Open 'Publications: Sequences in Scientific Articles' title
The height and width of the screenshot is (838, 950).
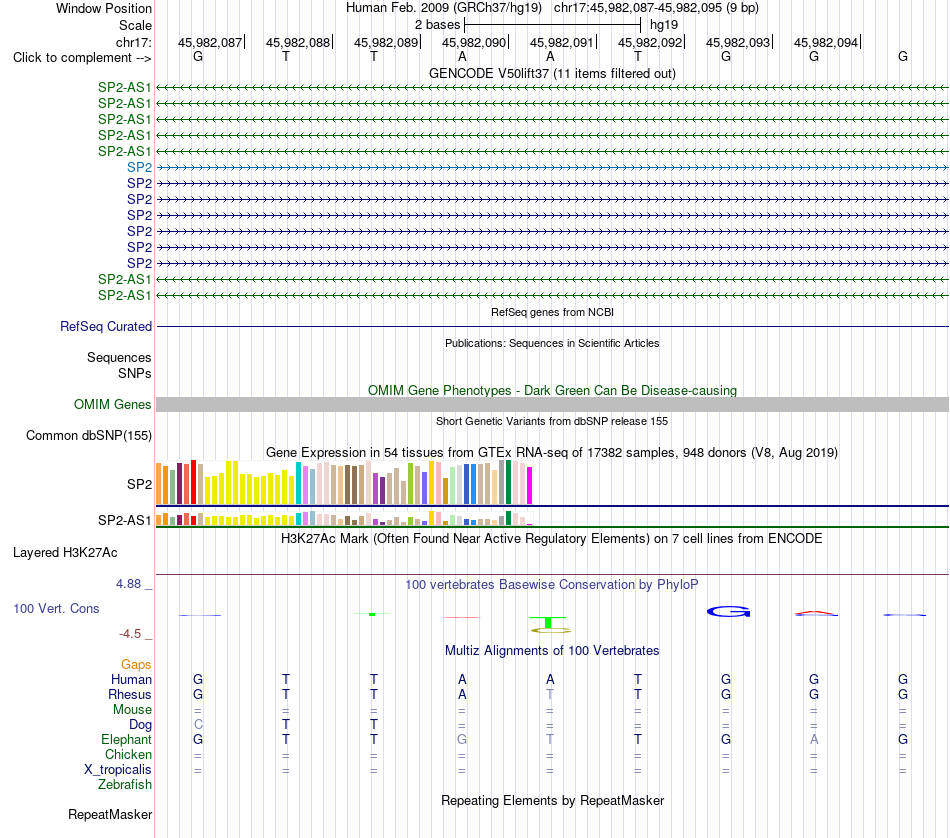click(552, 343)
